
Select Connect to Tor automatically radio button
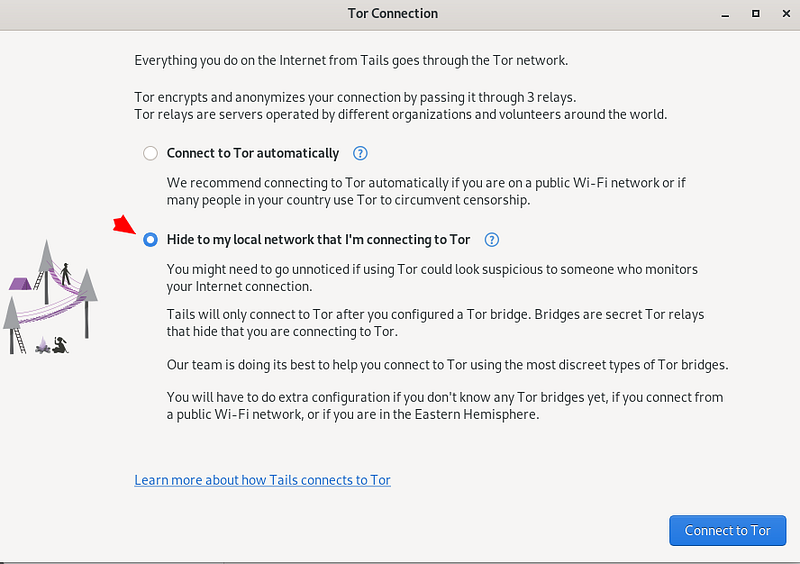point(150,153)
